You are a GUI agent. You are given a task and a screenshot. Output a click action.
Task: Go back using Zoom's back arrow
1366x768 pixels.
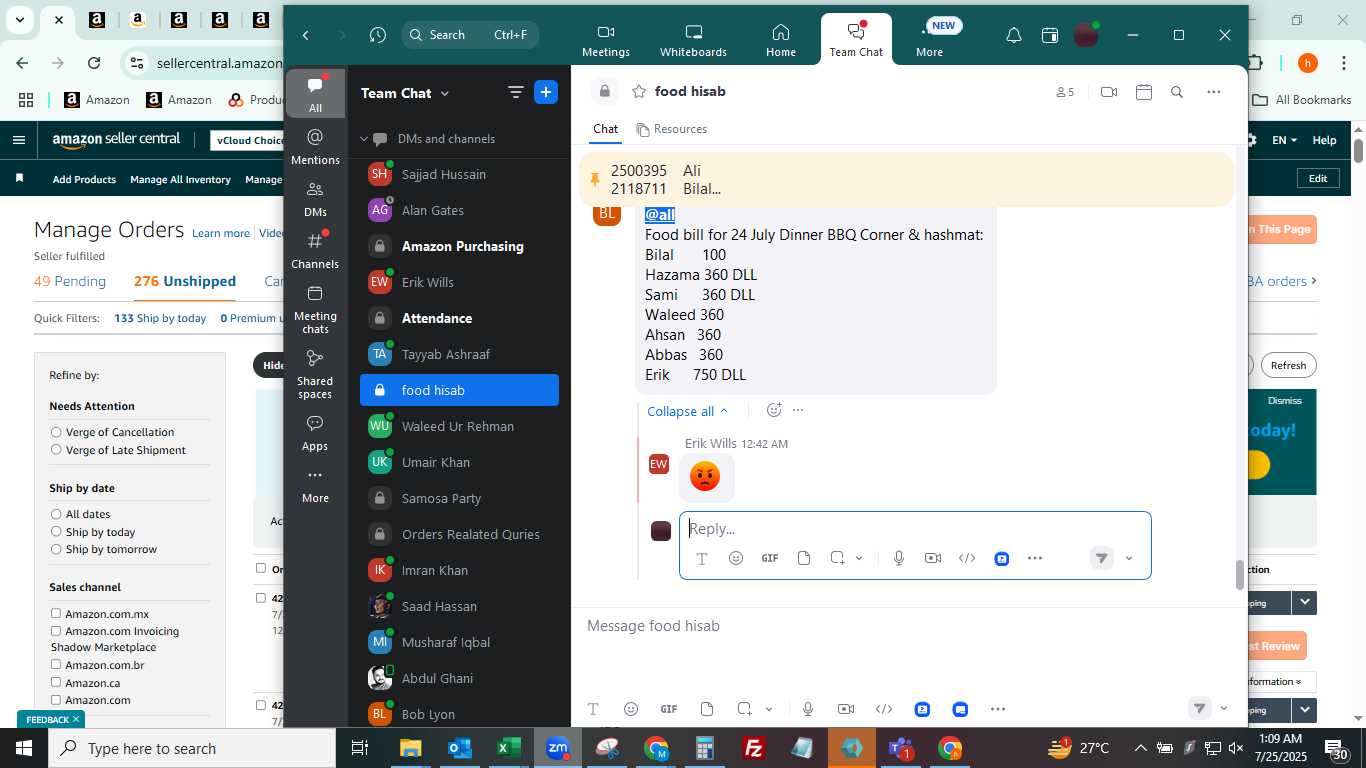(x=306, y=35)
